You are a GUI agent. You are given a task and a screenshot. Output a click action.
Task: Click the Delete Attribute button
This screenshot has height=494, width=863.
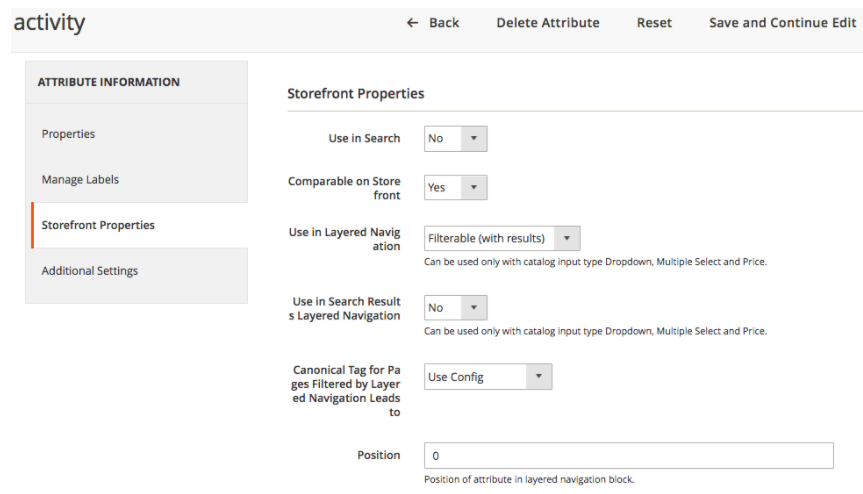[548, 23]
